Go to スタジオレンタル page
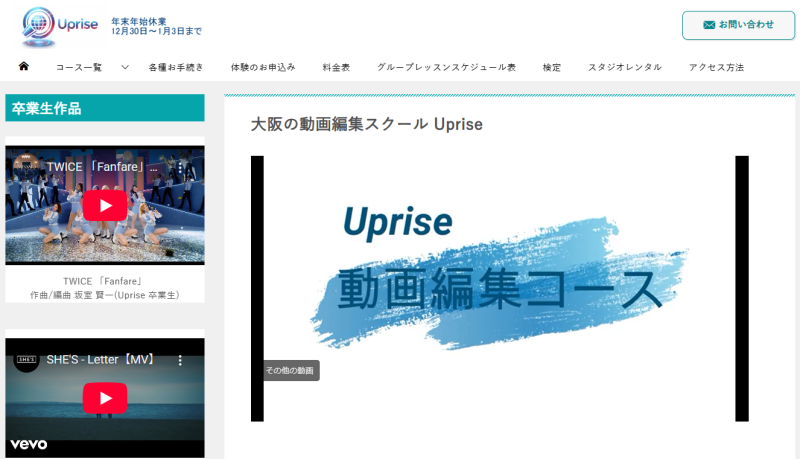Screen dimensions: 800x459 pos(625,67)
